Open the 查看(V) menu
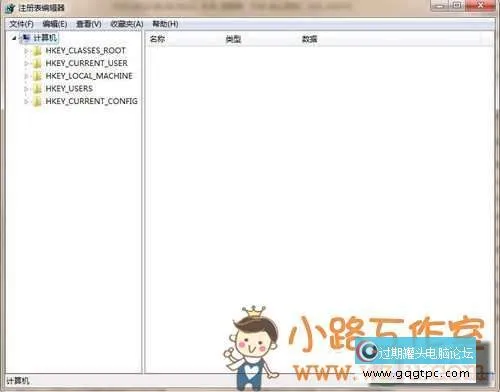Screen dimensions: 500x392 pyautogui.click(x=89, y=24)
